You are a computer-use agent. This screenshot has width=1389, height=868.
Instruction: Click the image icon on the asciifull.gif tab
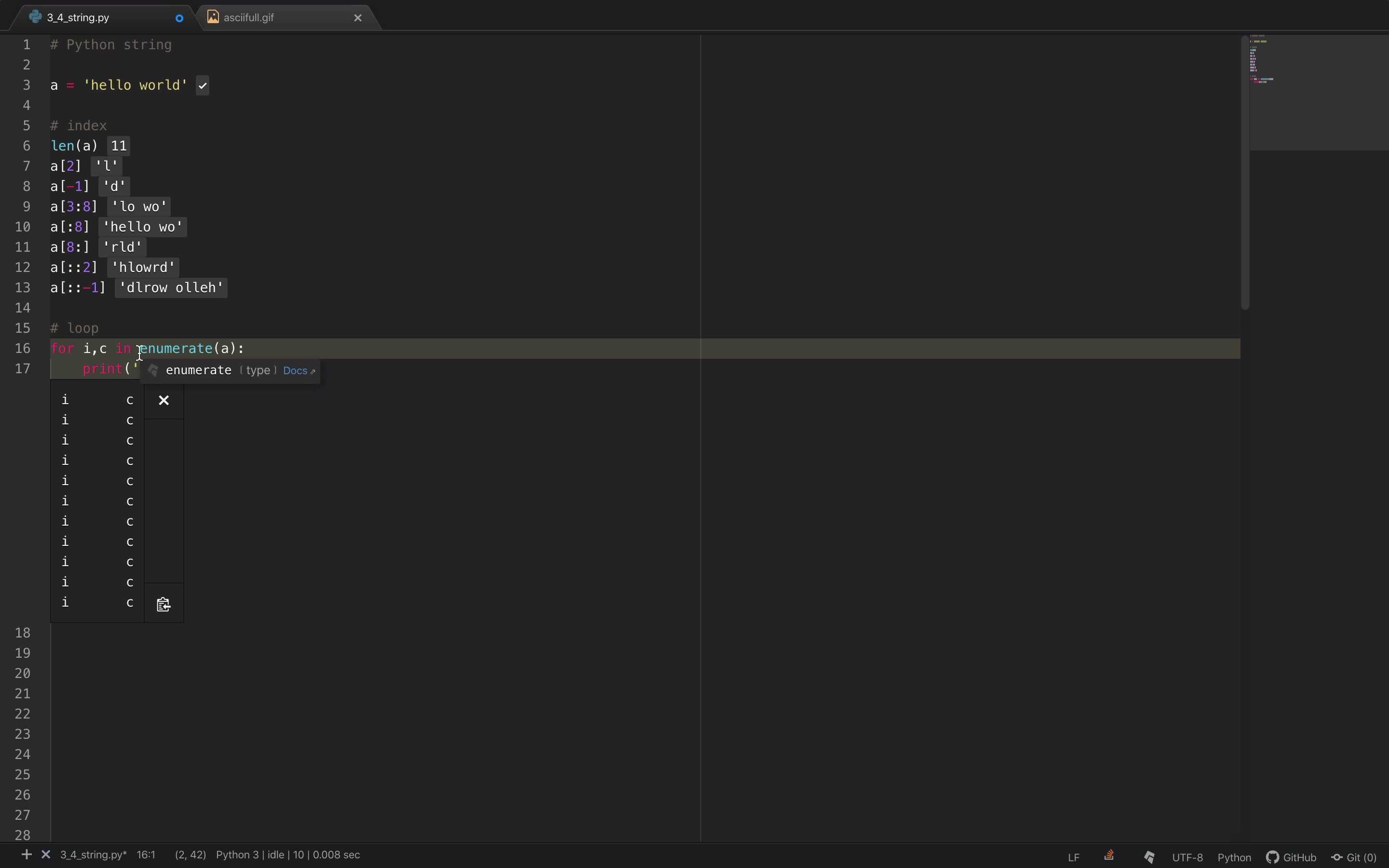pos(214,17)
